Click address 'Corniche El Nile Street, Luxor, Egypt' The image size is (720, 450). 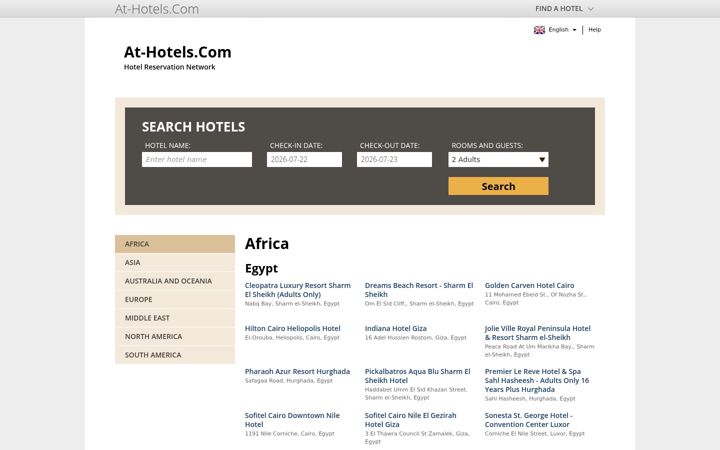pyautogui.click(x=535, y=433)
